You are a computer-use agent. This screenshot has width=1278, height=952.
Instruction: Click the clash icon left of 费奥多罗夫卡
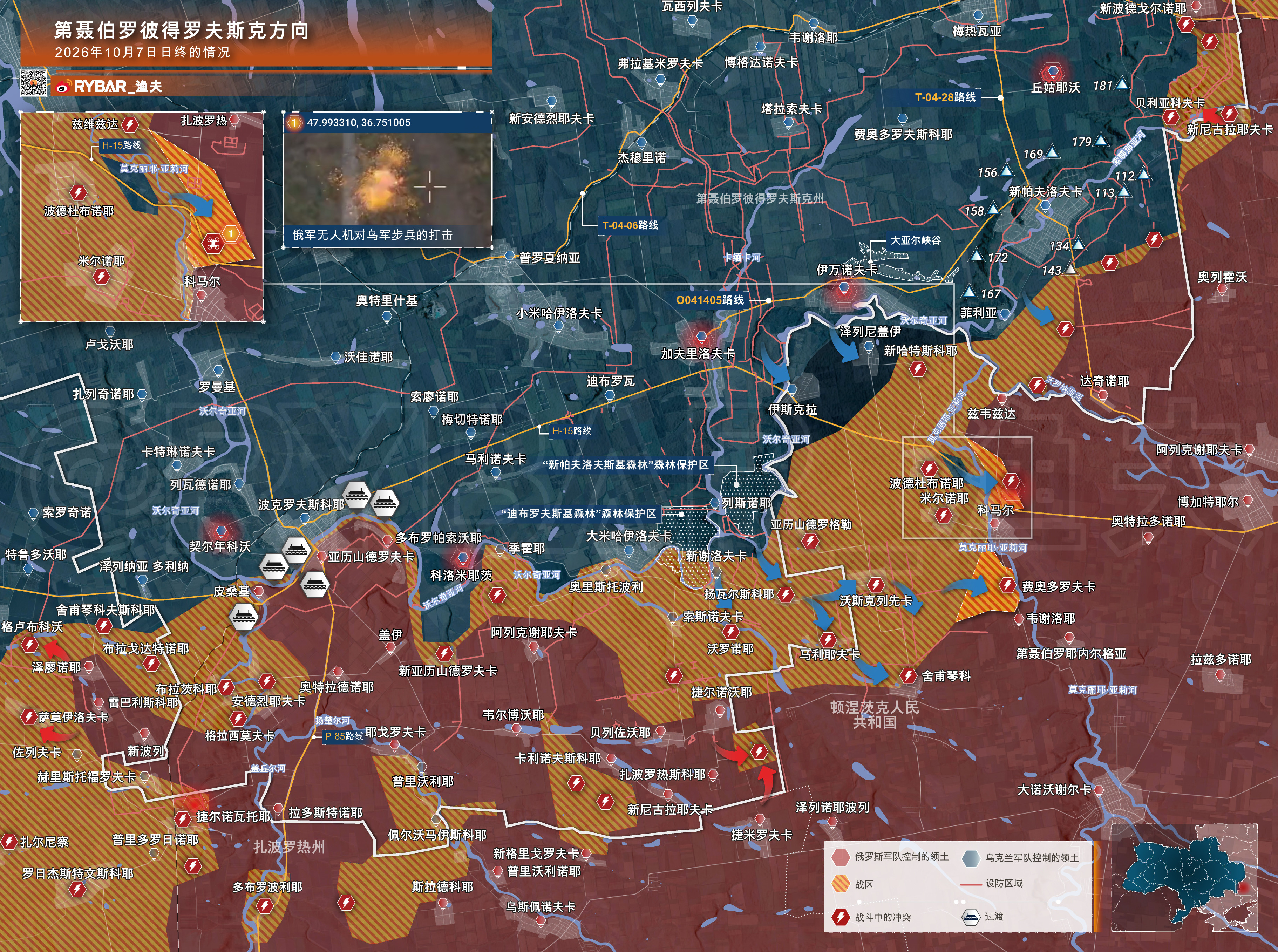[x=1007, y=585]
